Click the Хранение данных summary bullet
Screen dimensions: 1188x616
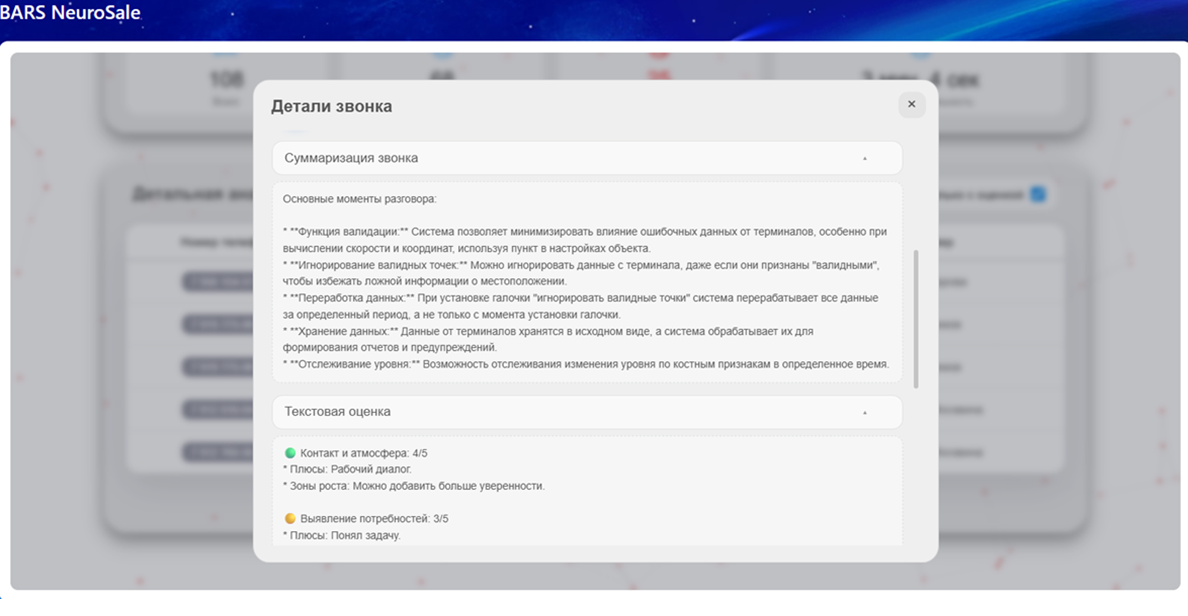coord(548,339)
